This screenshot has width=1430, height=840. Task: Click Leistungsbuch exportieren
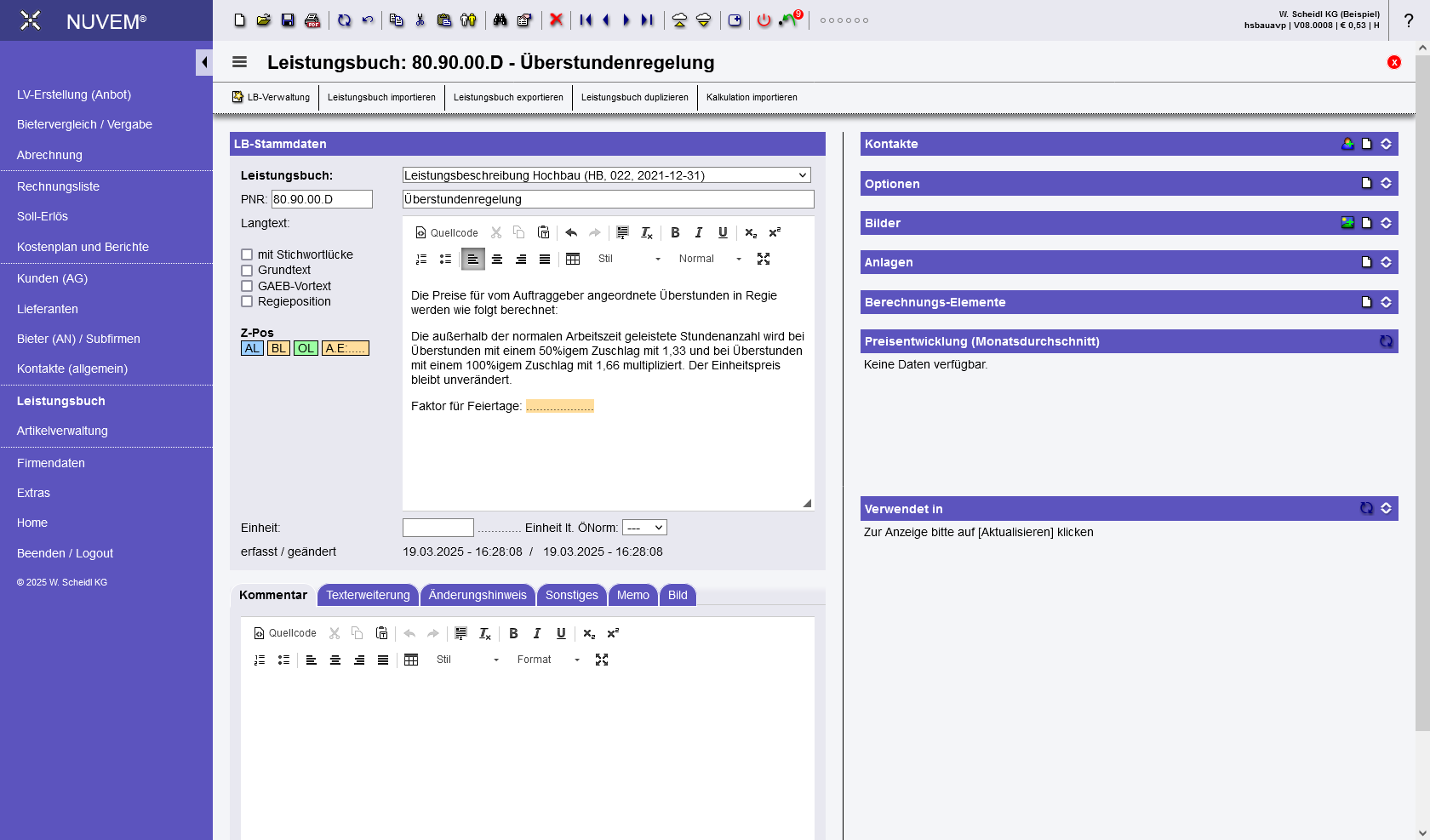[x=508, y=97]
